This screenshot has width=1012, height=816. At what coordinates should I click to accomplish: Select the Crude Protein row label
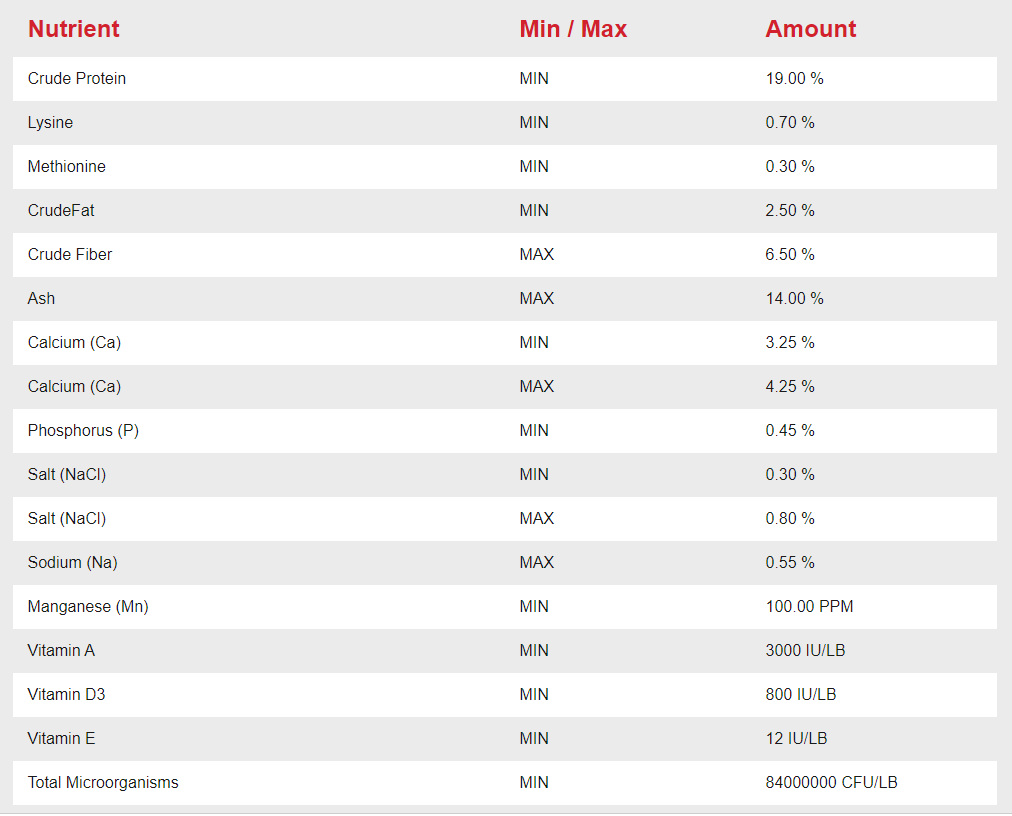pos(77,78)
